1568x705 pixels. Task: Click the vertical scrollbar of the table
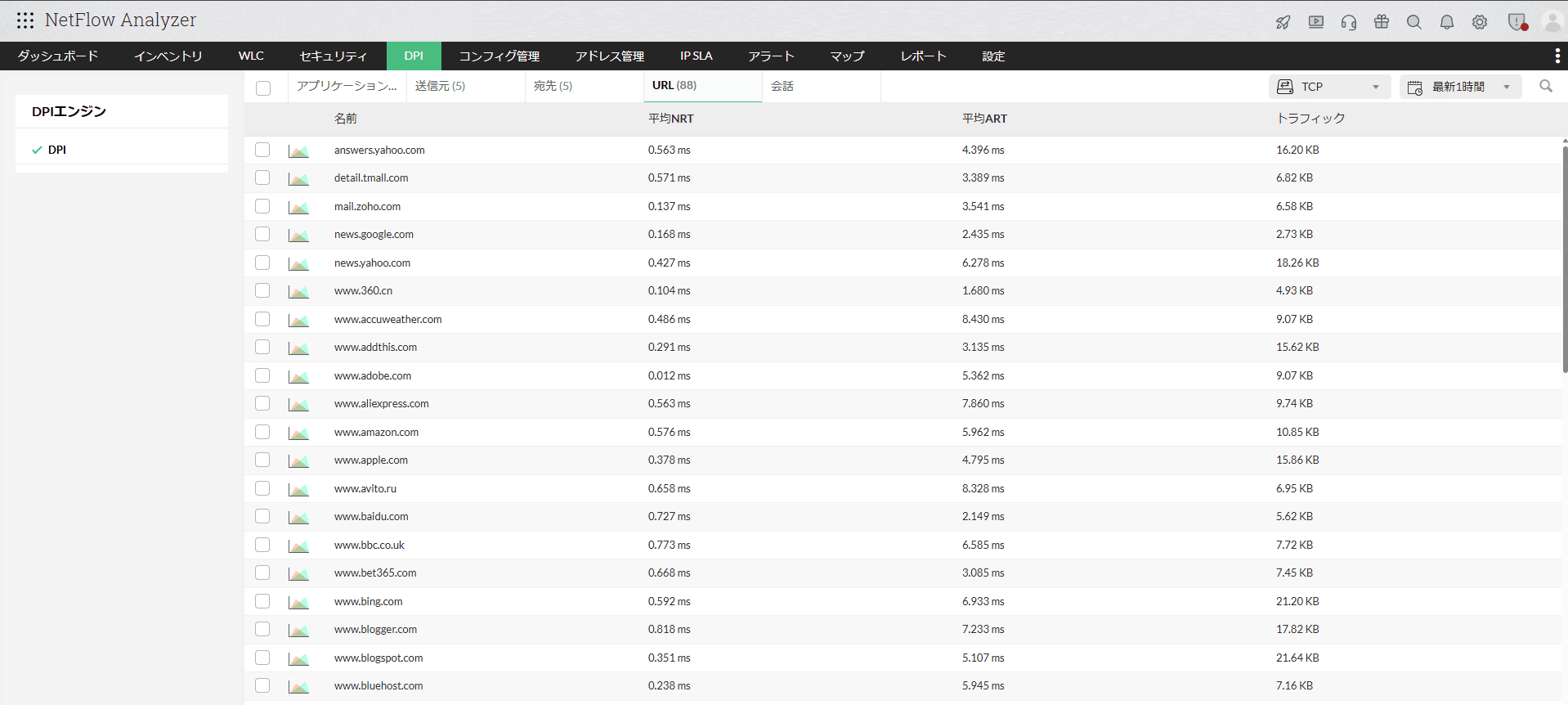[x=1565, y=259]
